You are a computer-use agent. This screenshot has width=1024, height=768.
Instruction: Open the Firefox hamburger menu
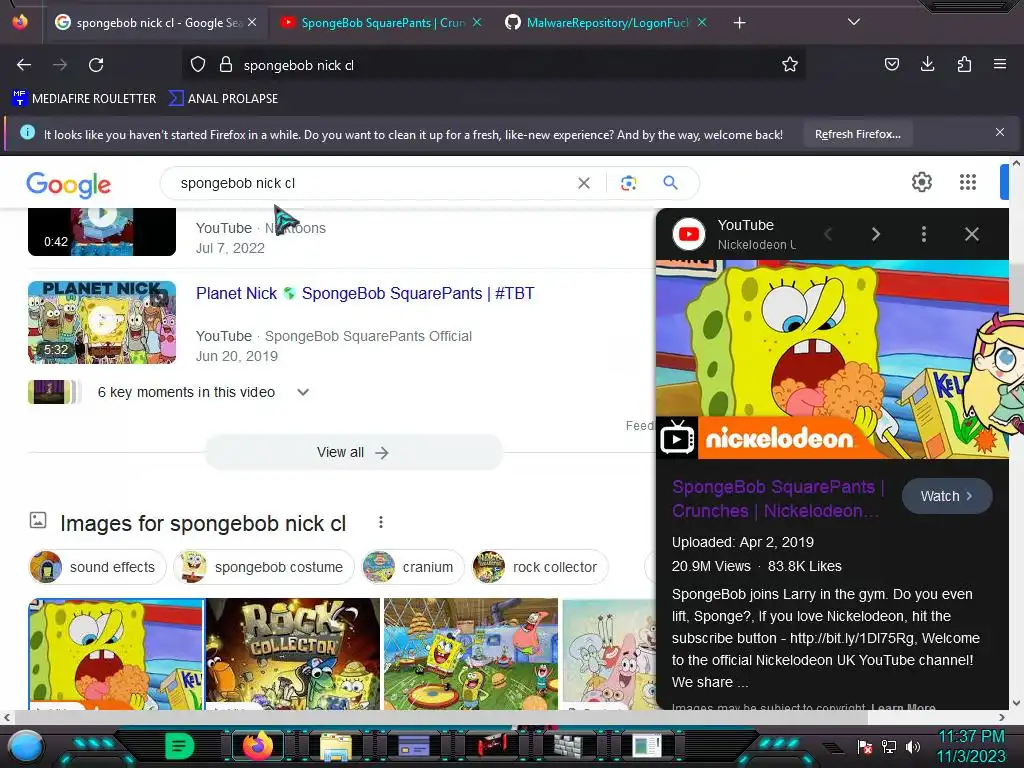click(x=1000, y=64)
